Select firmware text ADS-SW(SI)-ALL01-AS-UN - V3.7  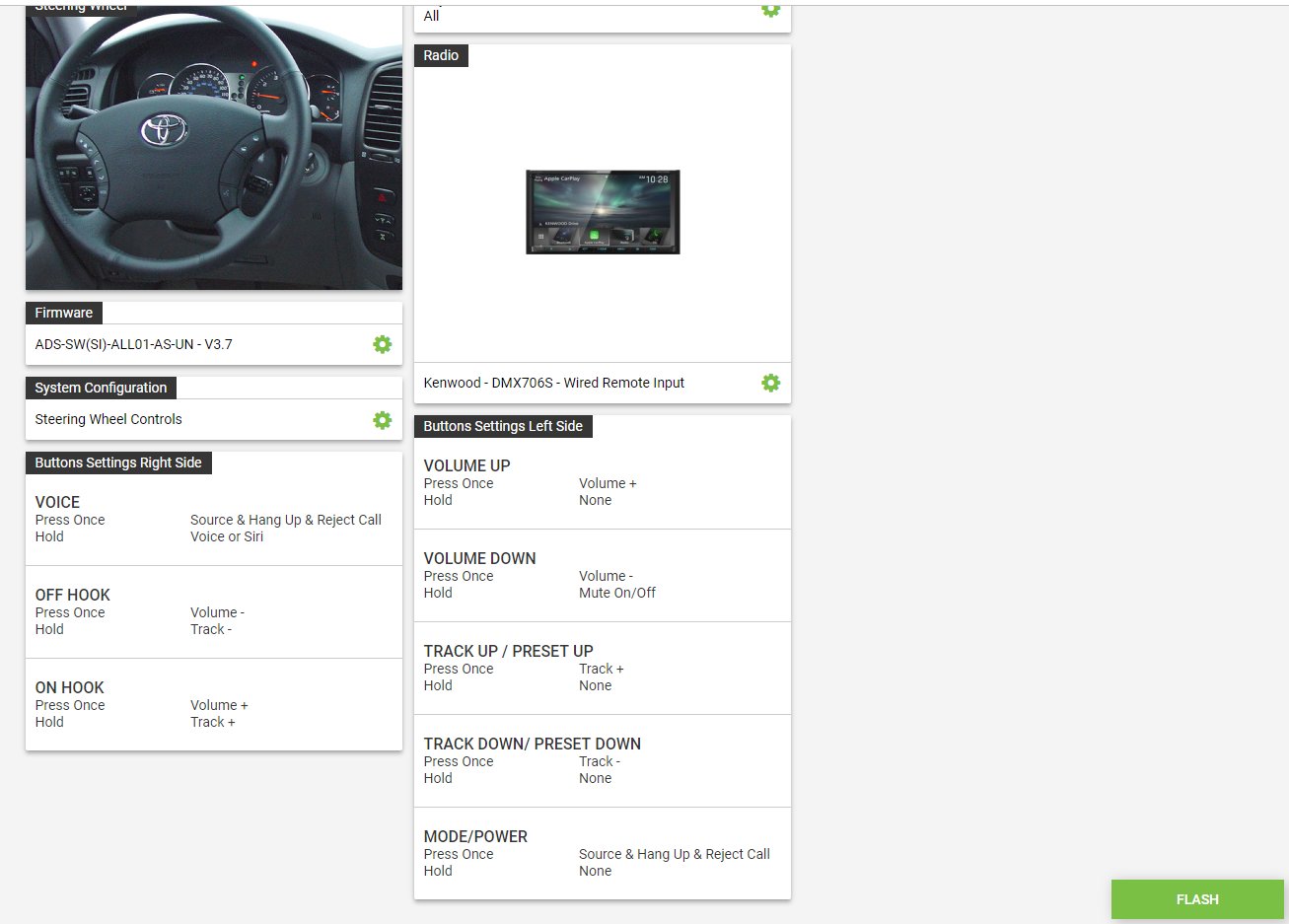(133, 344)
